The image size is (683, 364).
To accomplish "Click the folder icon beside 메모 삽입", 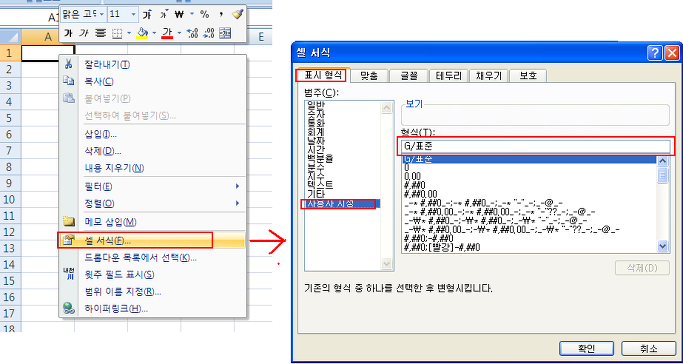I will click(x=69, y=221).
